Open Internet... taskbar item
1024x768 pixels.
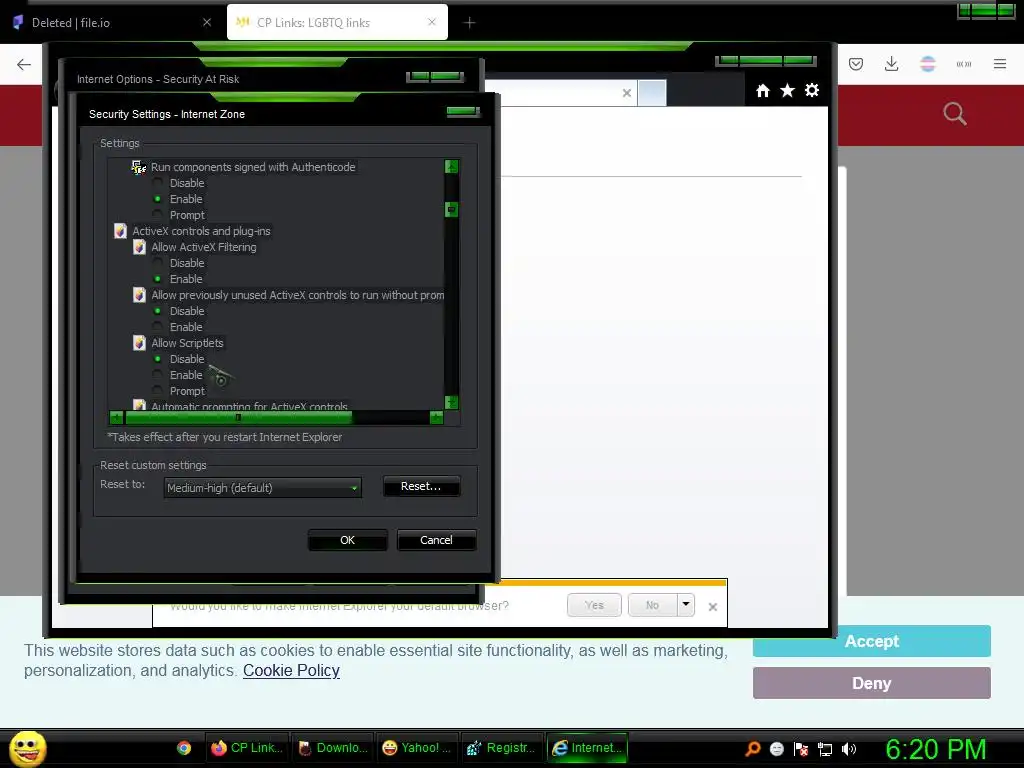coord(586,748)
